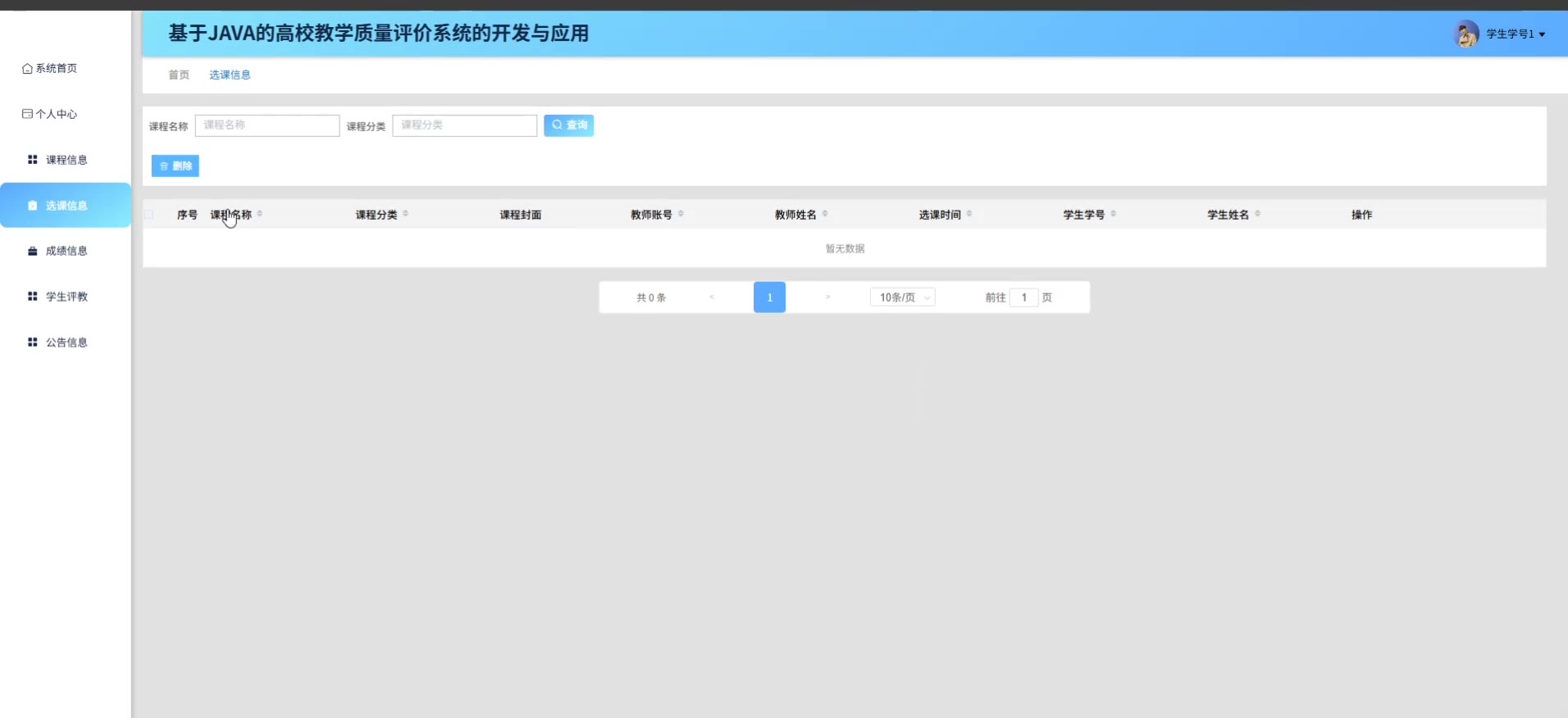Click the 成绩信息 briefcase icon
Viewport: 1568px width, 718px height.
pyautogui.click(x=33, y=251)
